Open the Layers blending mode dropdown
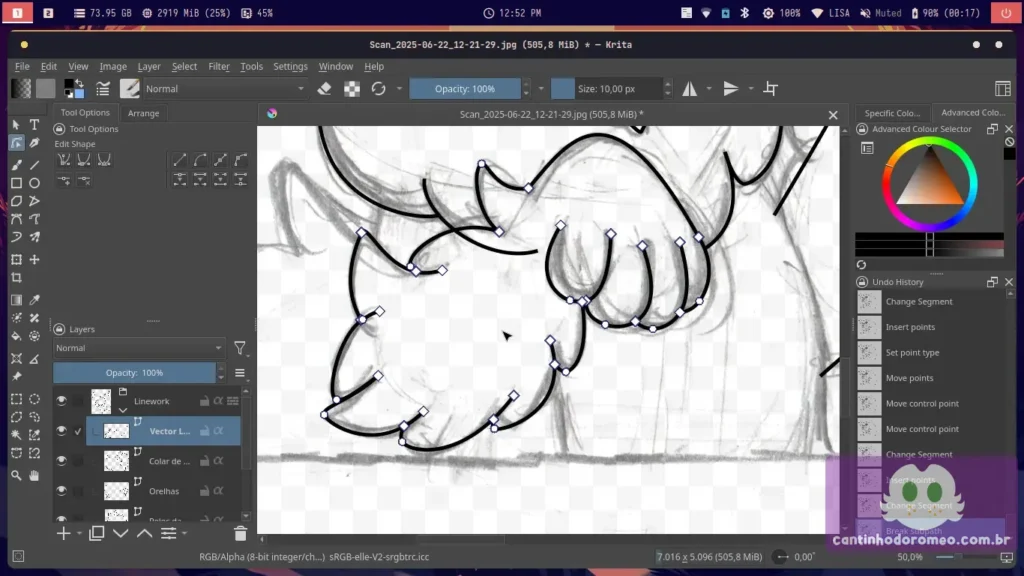The image size is (1024, 576). click(138, 348)
